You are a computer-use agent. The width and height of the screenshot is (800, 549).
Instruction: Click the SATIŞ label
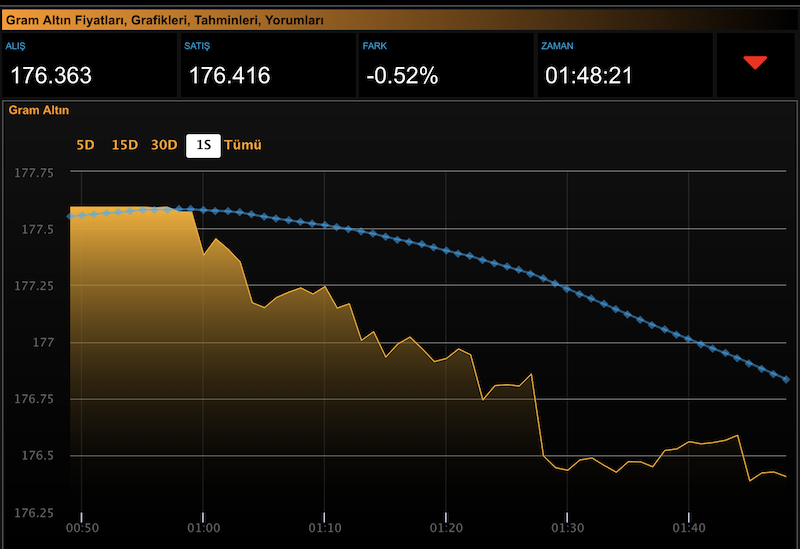(x=197, y=46)
